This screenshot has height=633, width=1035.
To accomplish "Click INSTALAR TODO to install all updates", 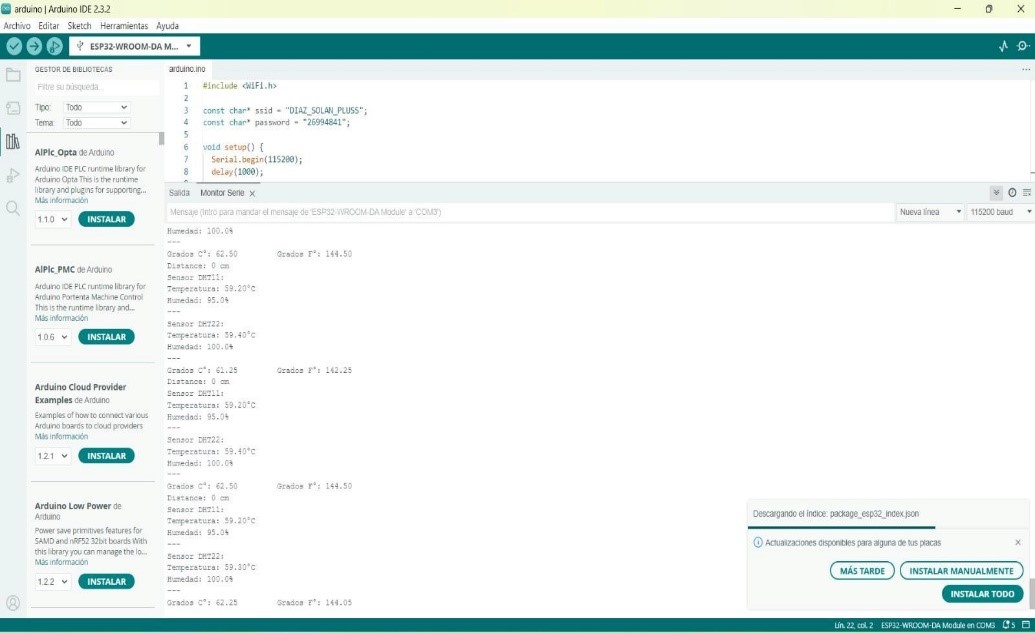I will click(x=982, y=594).
